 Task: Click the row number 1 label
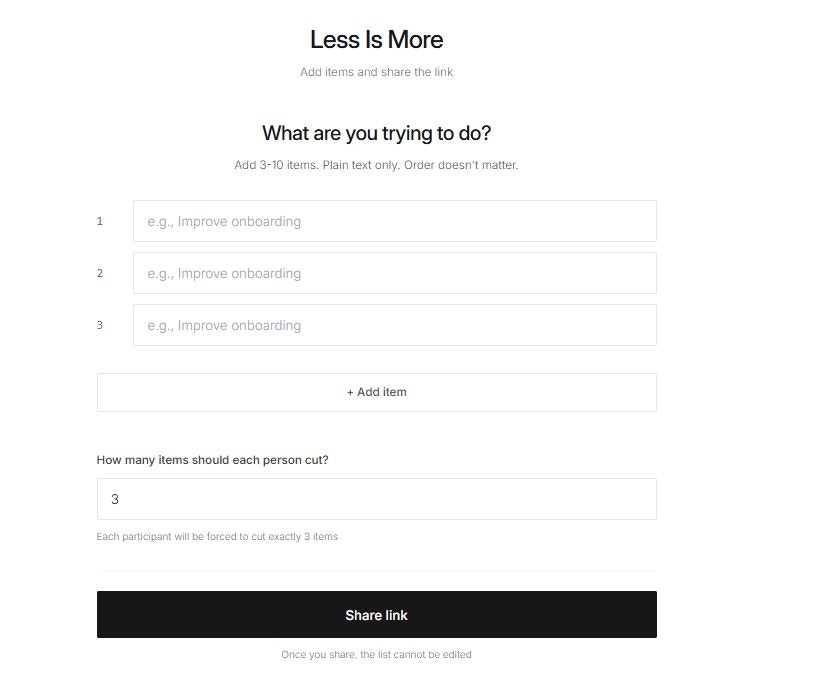tap(100, 221)
